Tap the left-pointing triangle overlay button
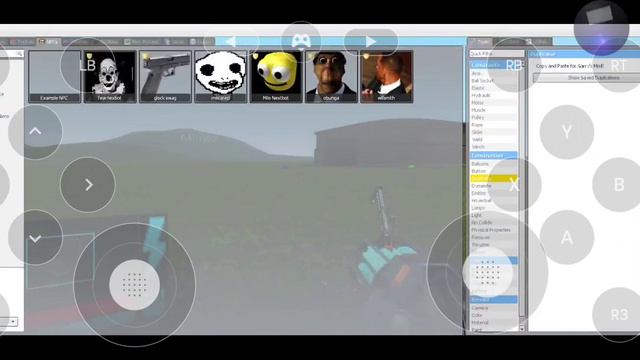The image size is (640, 360). [x=231, y=42]
